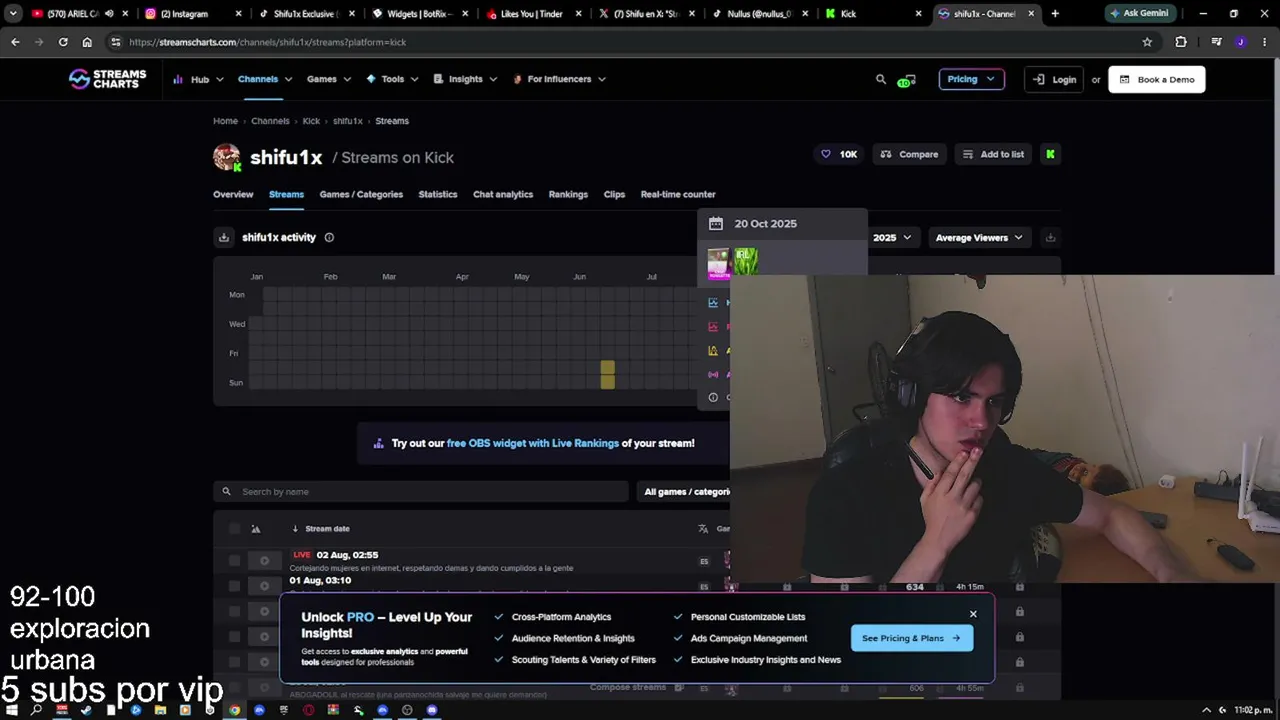Open the site search magnifier icon
Screen dimensions: 1280x720
(881, 79)
